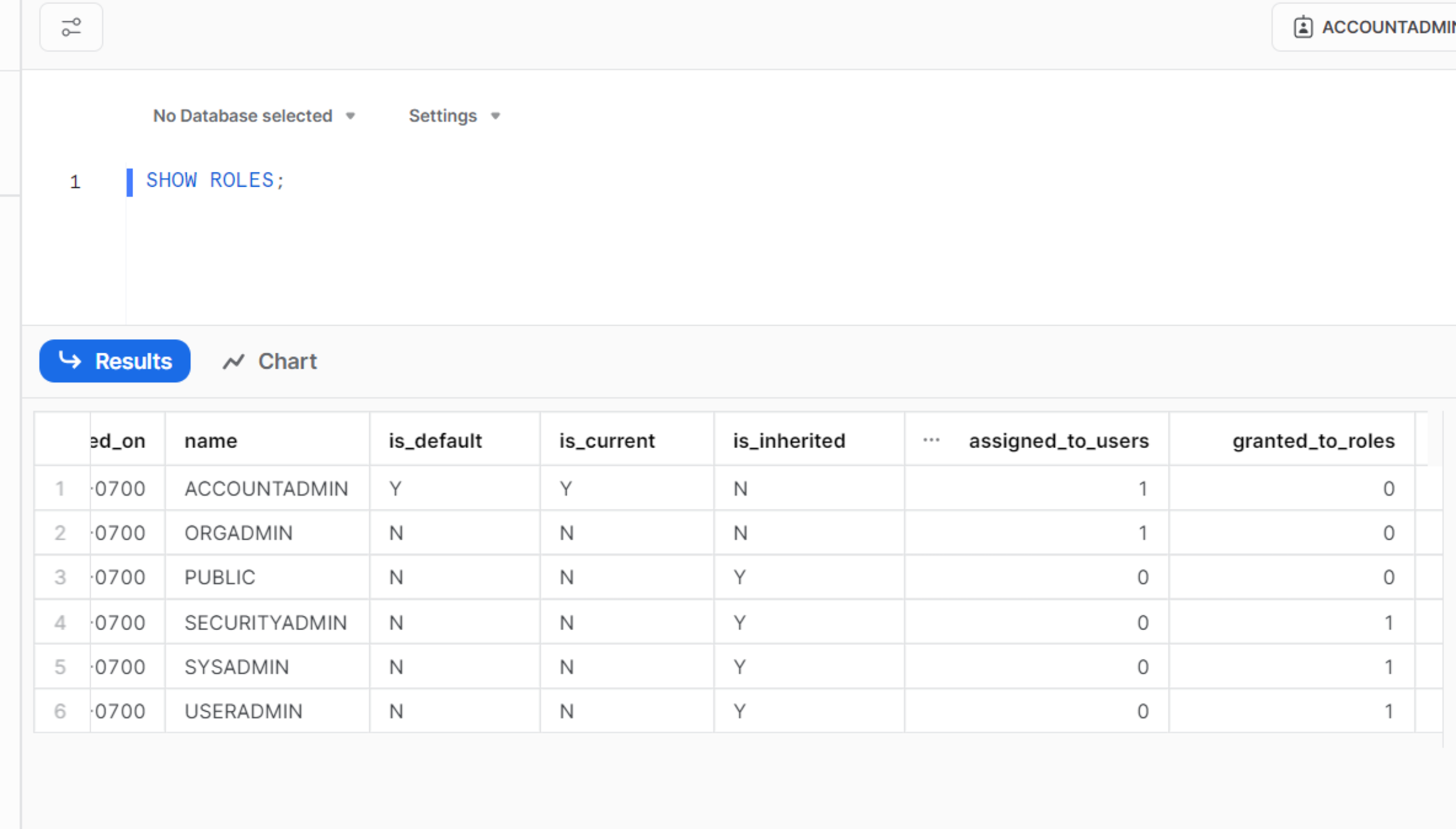Switch to the Chart view
Image resolution: width=1456 pixels, height=829 pixels.
pos(287,361)
